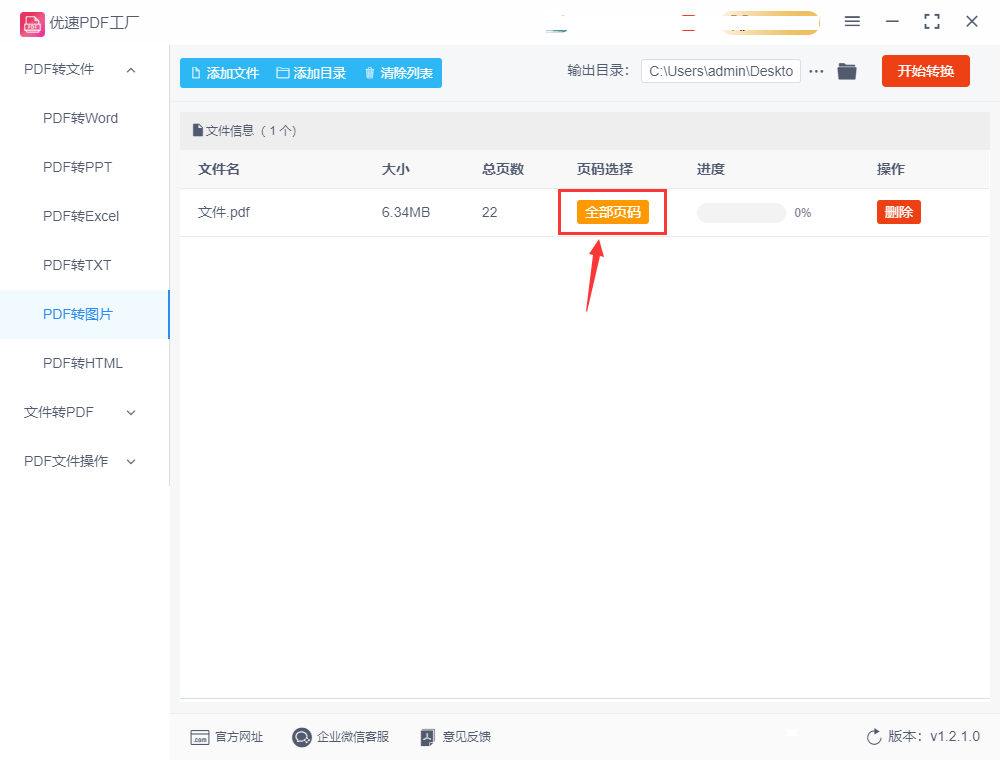
Task: Start conversion with 开始转换
Action: pyautogui.click(x=925, y=71)
